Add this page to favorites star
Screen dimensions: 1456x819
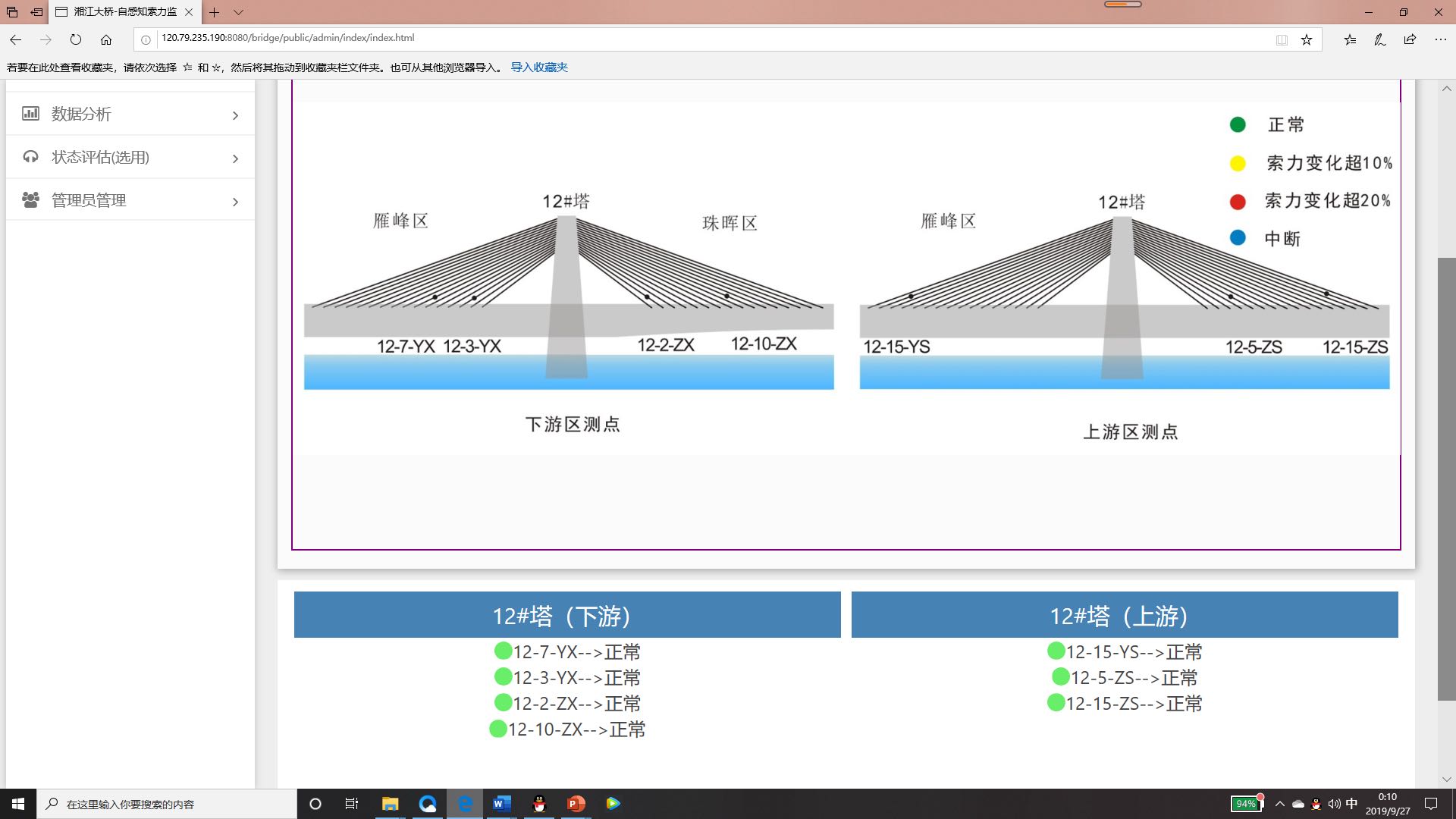point(1307,39)
